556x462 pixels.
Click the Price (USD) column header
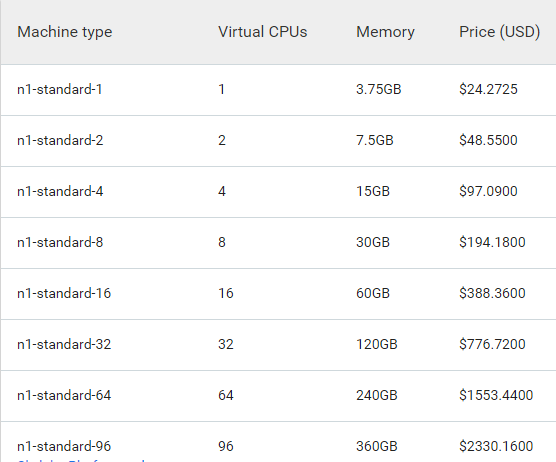click(x=499, y=32)
